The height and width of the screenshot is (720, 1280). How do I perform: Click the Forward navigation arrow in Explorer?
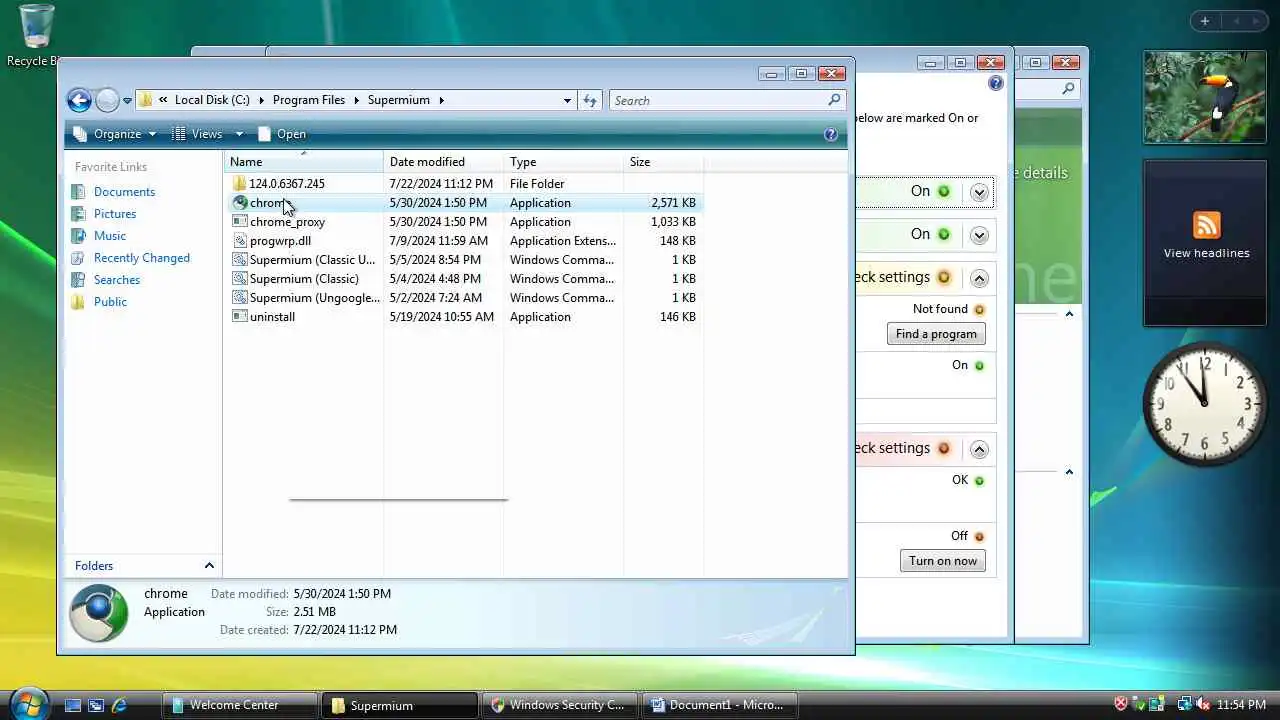(107, 100)
